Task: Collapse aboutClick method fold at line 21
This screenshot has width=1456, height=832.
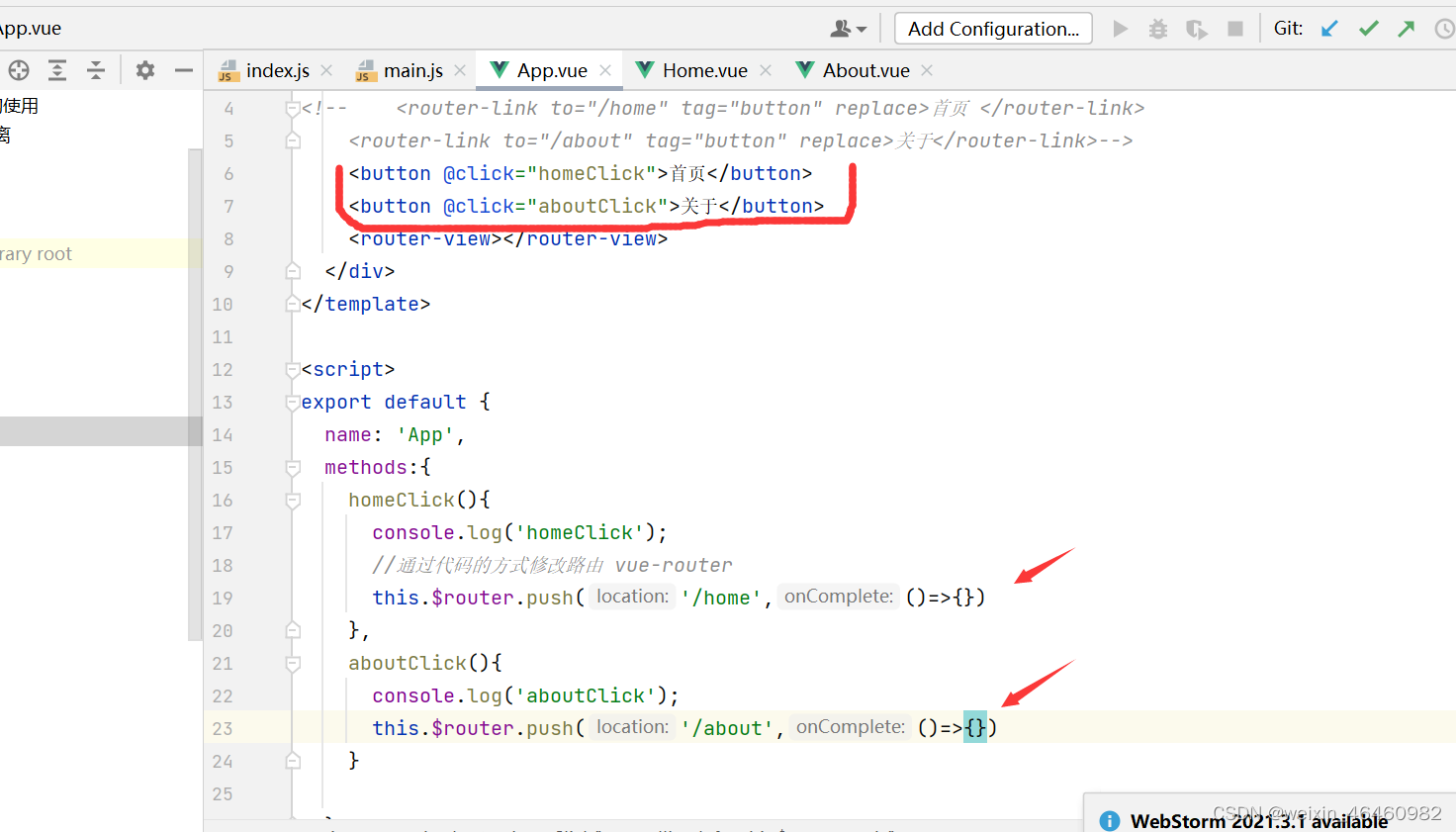Action: 293,664
